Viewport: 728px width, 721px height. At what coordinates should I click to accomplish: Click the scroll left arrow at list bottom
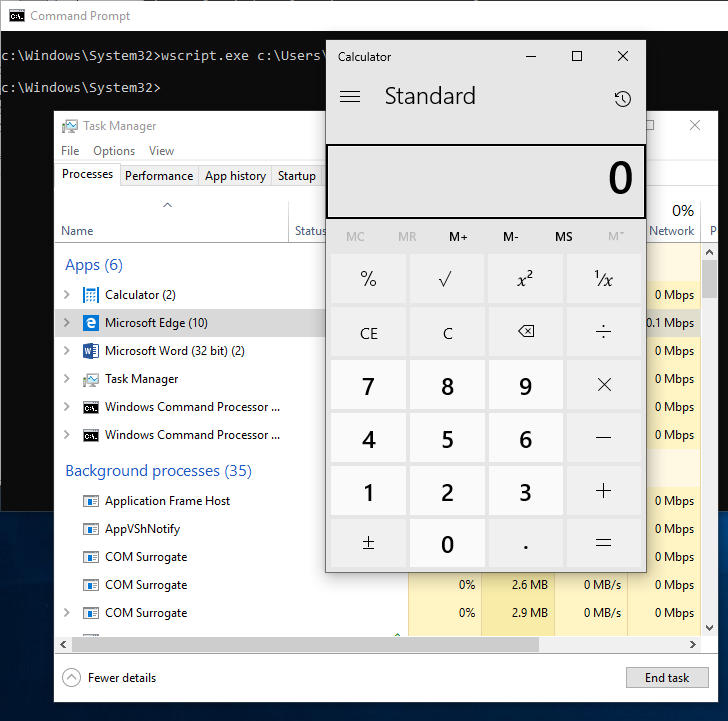click(64, 644)
